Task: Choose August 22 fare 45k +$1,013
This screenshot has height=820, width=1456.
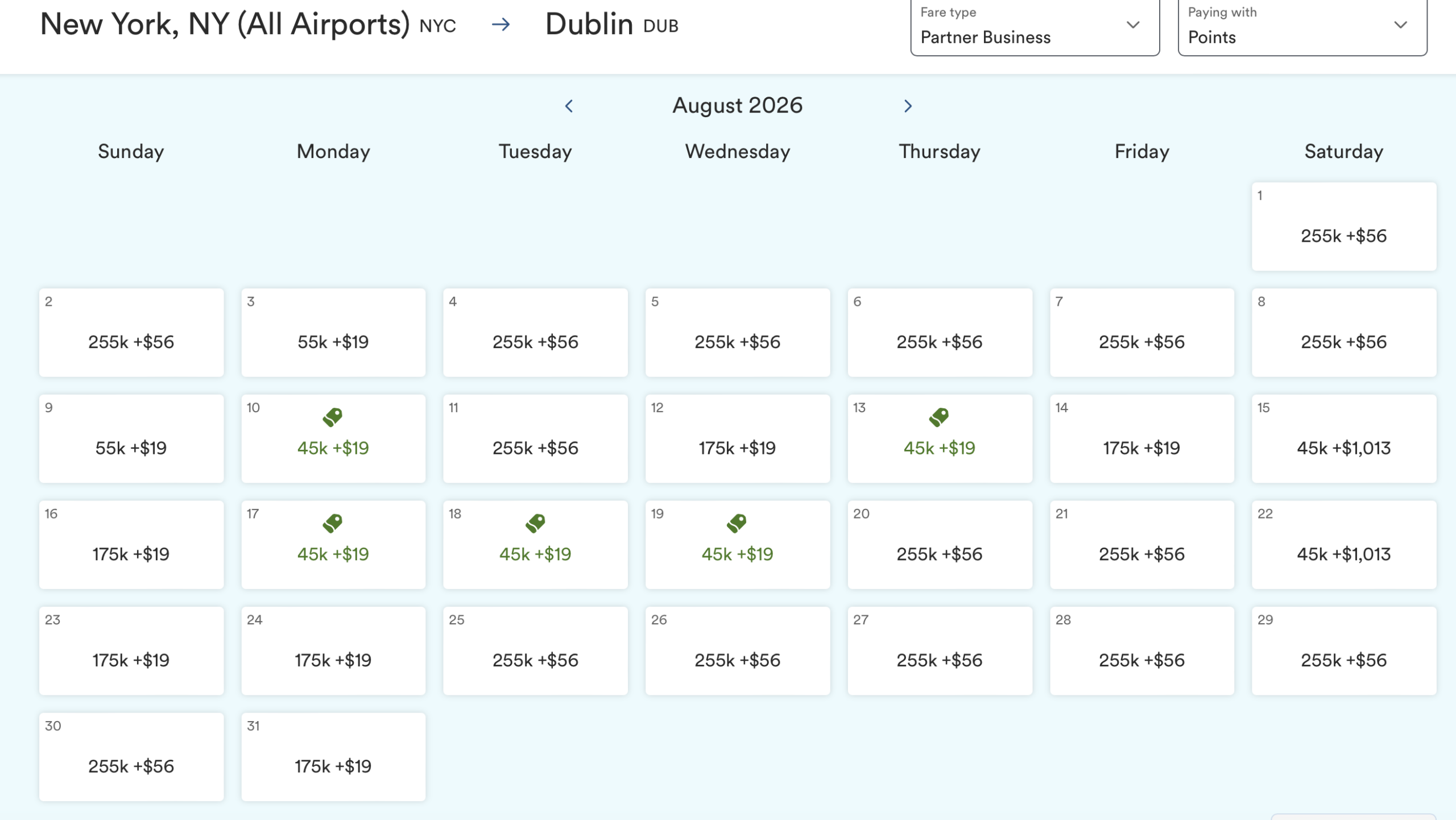Action: pos(1344,545)
